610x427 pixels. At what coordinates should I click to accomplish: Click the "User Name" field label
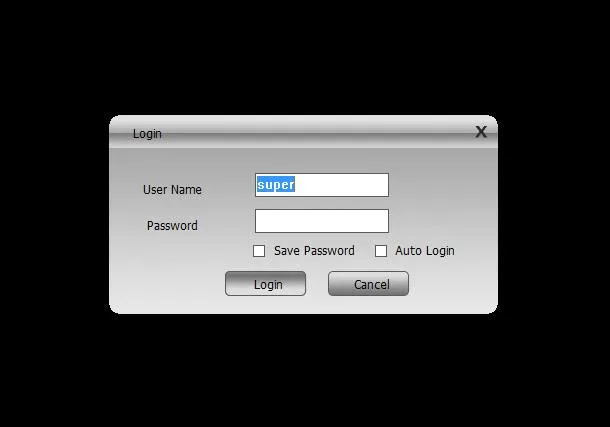(172, 189)
